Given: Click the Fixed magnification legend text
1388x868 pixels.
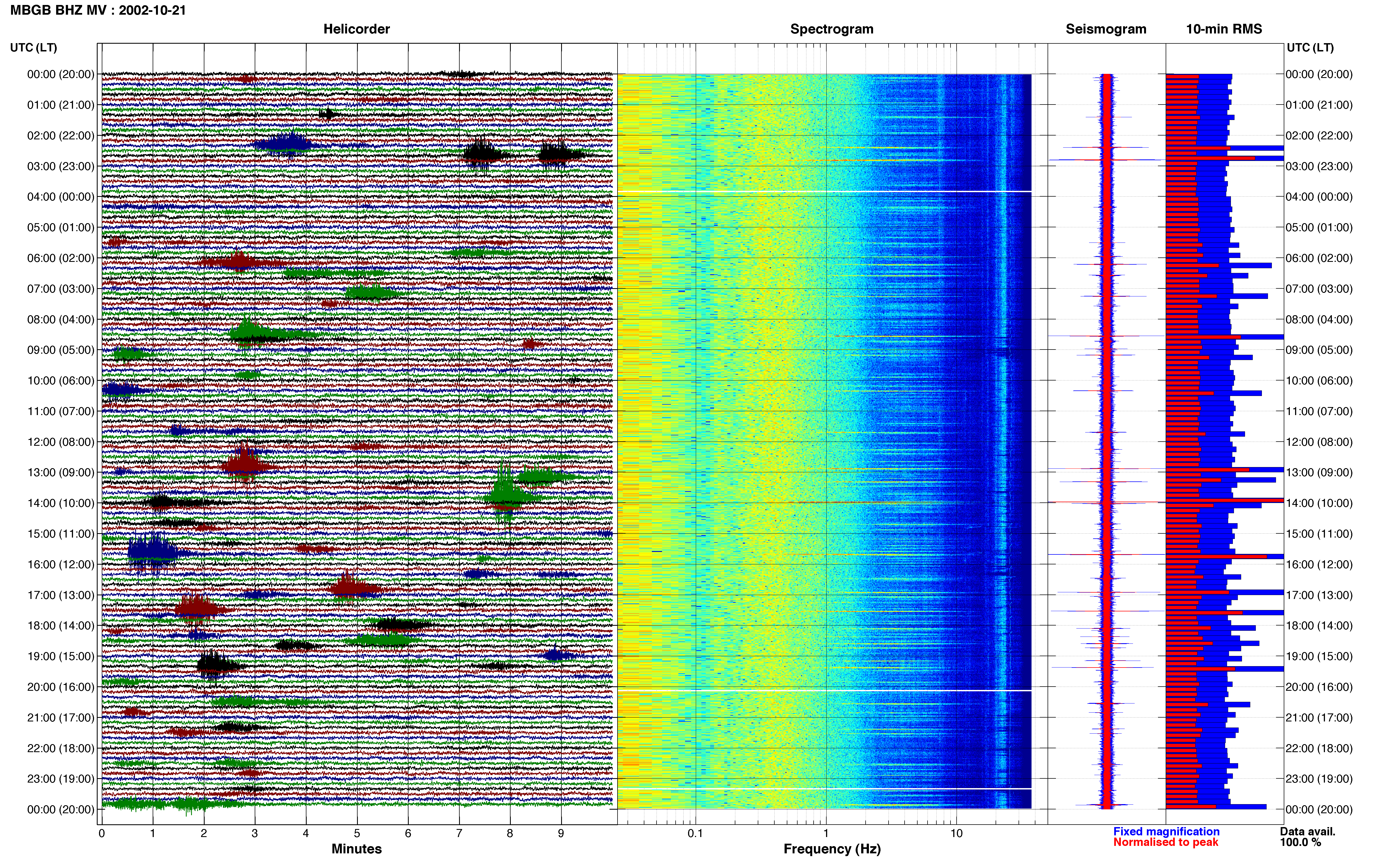Looking at the screenshot, I should coord(1166,831).
